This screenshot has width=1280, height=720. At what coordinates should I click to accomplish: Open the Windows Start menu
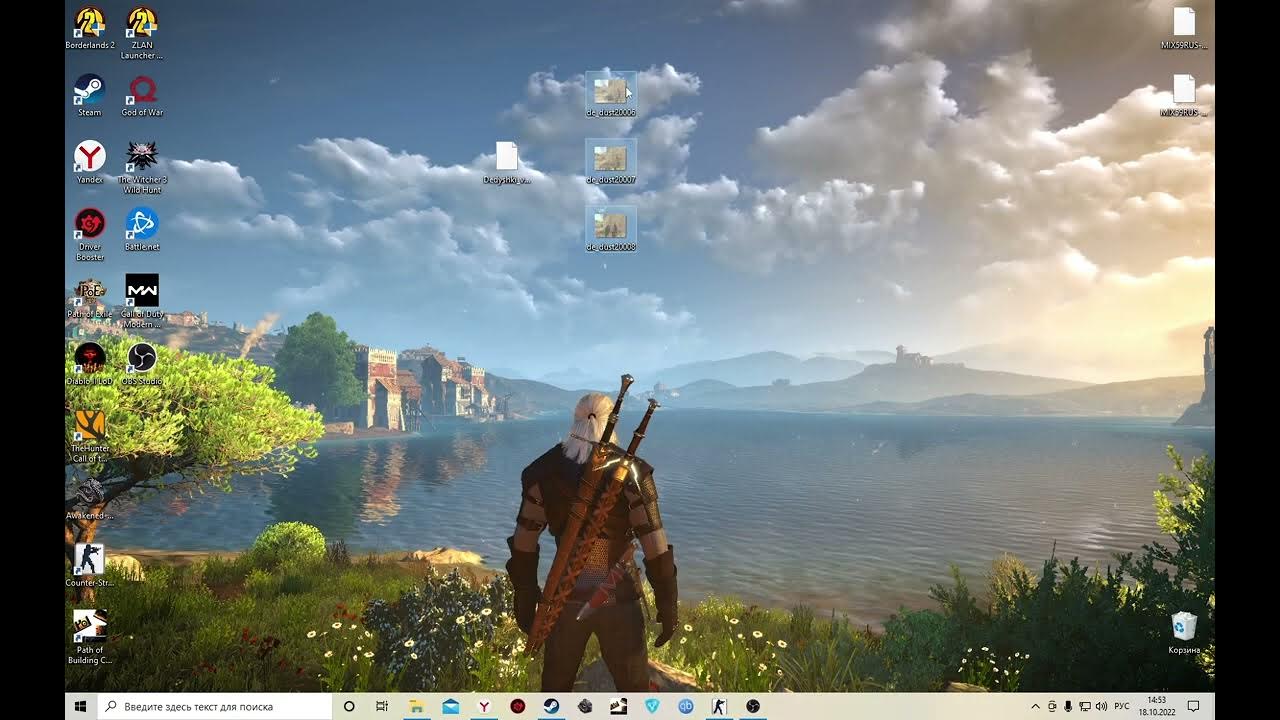pyautogui.click(x=81, y=706)
